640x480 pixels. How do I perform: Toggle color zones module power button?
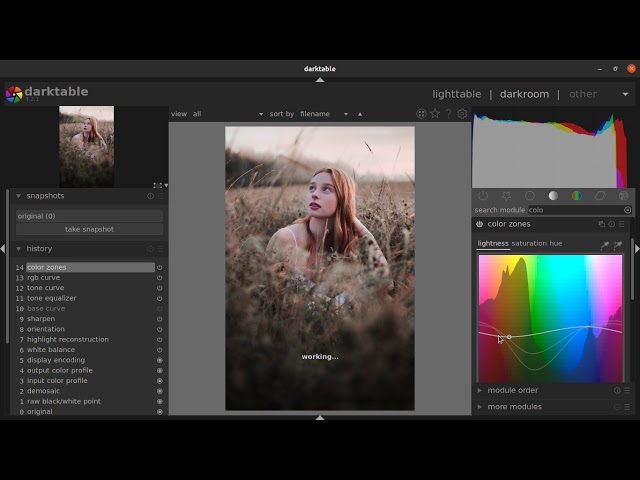coord(480,224)
